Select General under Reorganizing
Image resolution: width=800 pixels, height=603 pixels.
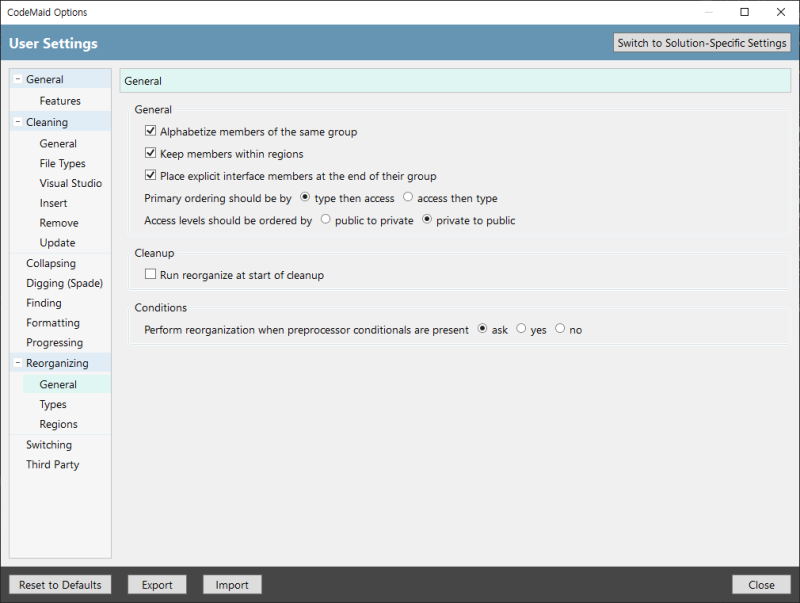click(58, 385)
